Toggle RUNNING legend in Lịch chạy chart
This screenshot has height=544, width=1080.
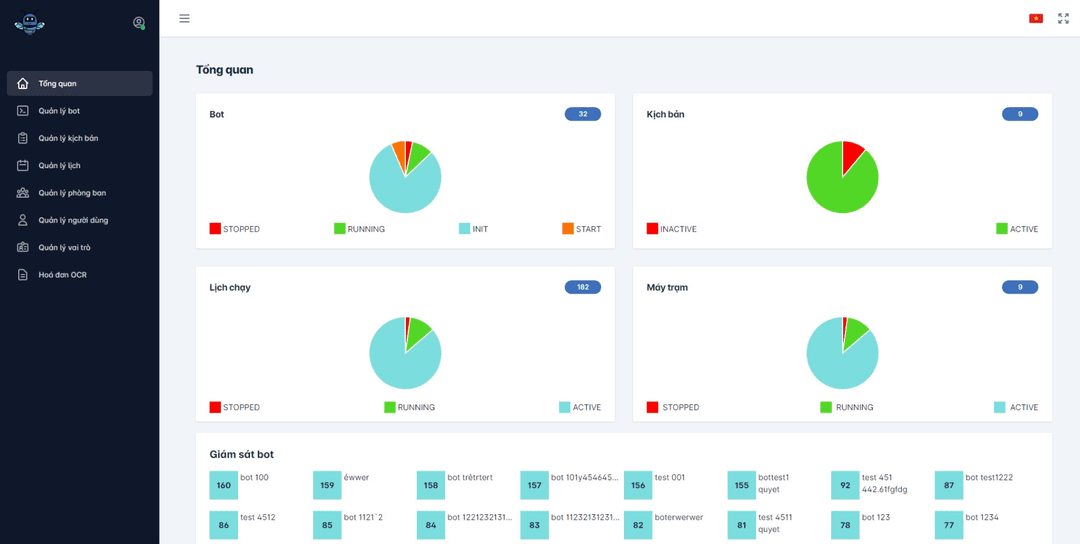click(409, 407)
